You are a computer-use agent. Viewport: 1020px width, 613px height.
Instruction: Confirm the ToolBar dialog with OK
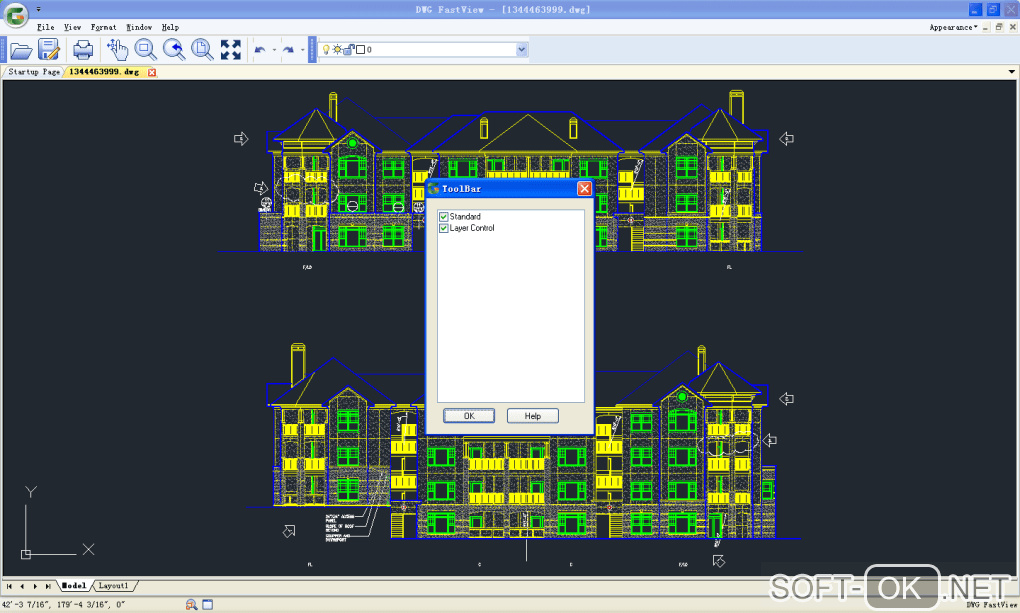tap(469, 416)
